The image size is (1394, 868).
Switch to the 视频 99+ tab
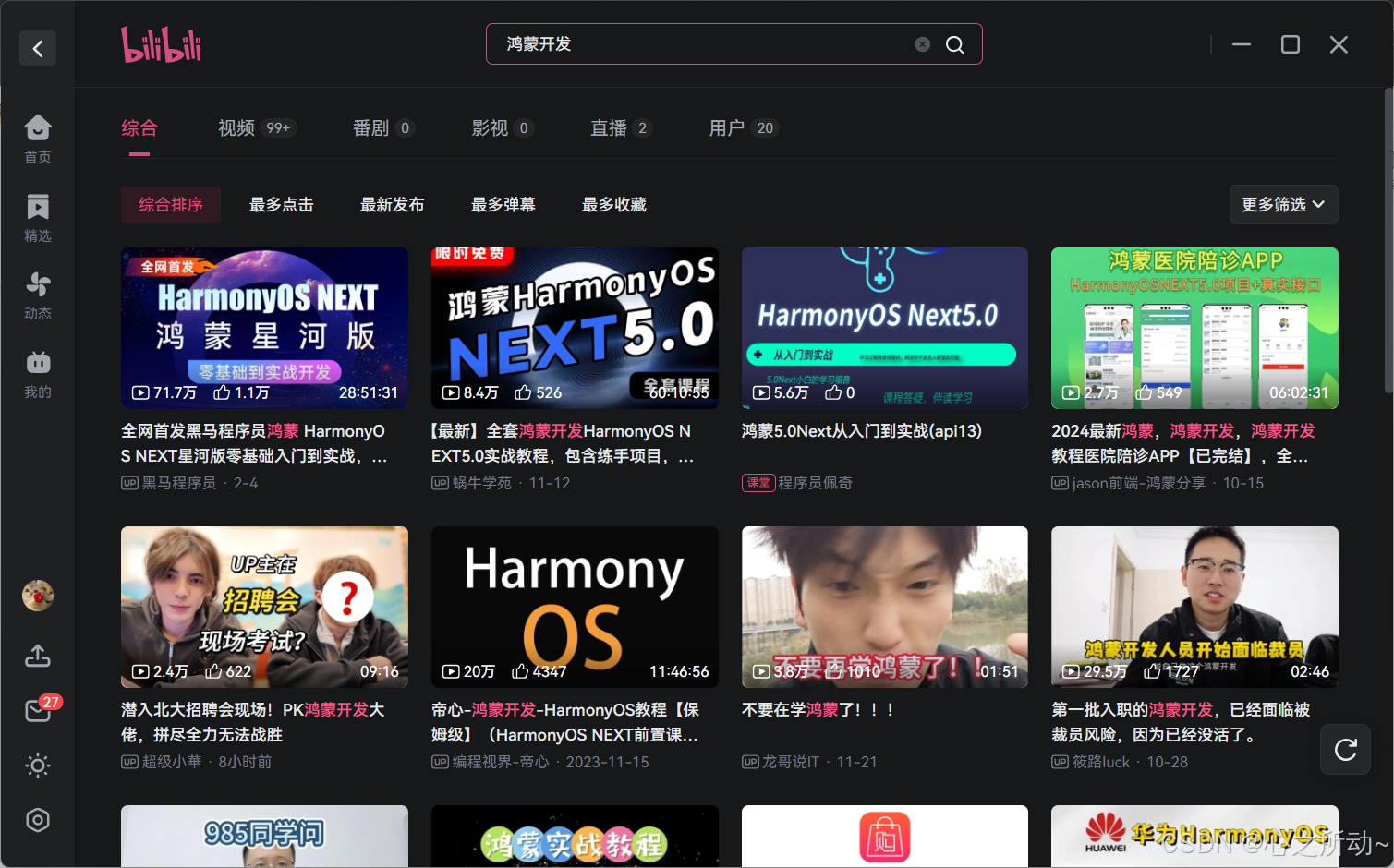[x=257, y=128]
